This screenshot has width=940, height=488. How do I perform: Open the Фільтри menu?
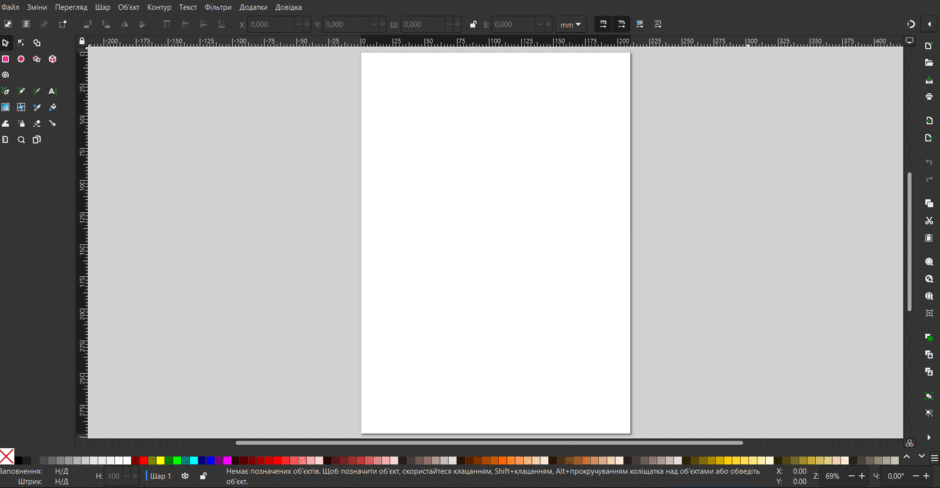[218, 7]
